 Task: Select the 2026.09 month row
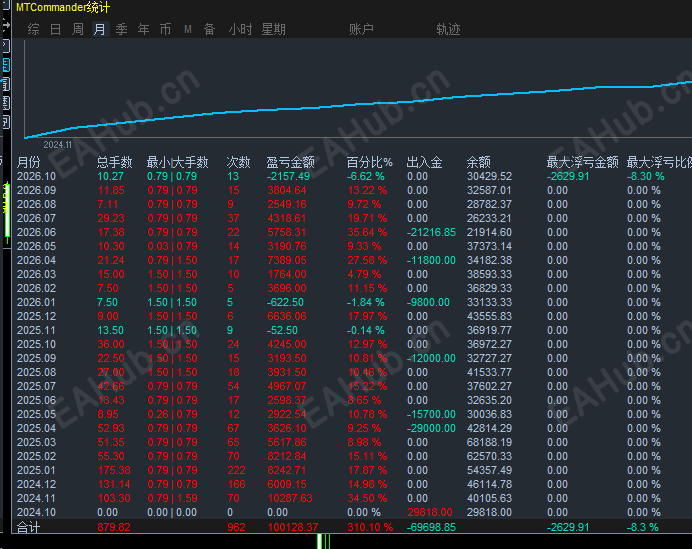tap(352, 190)
